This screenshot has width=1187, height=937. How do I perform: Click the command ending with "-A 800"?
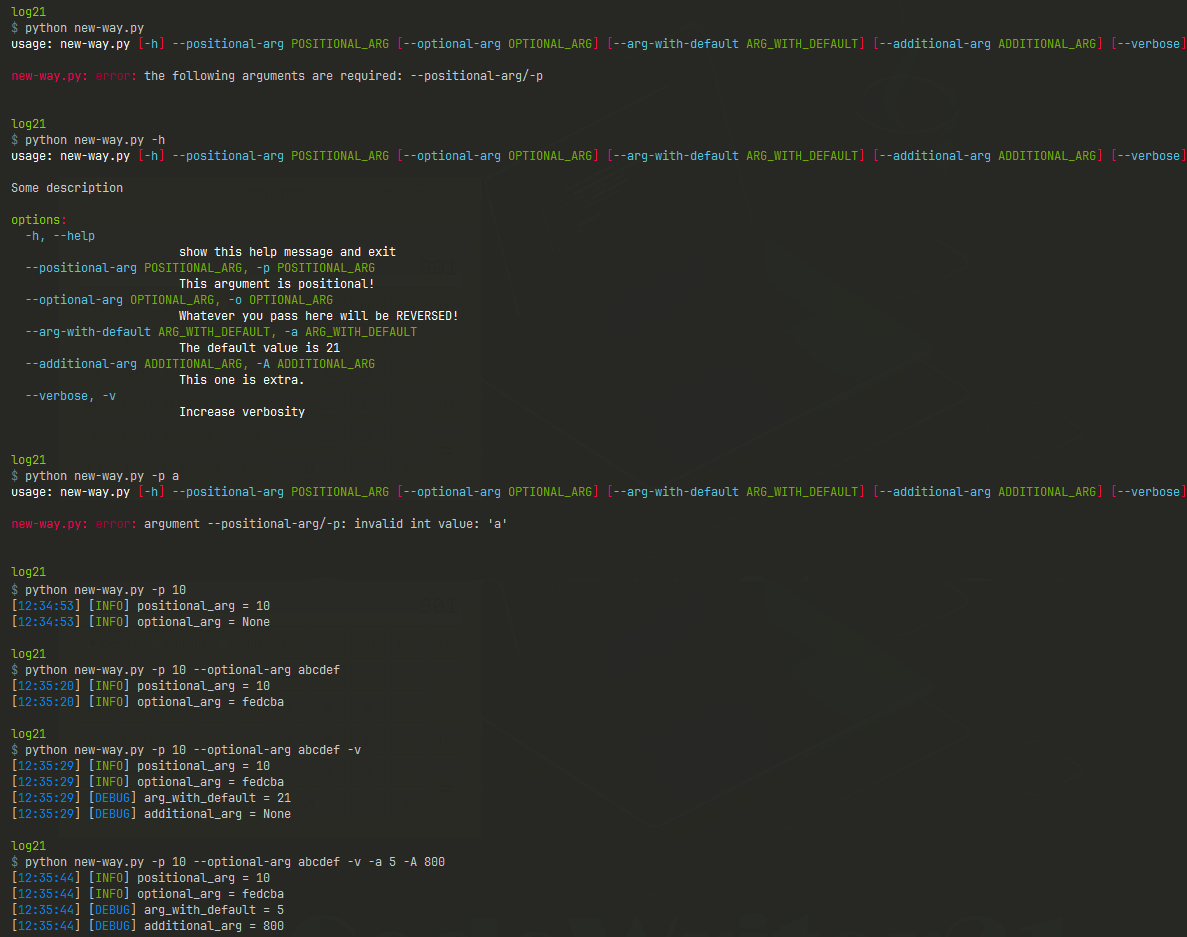click(235, 862)
